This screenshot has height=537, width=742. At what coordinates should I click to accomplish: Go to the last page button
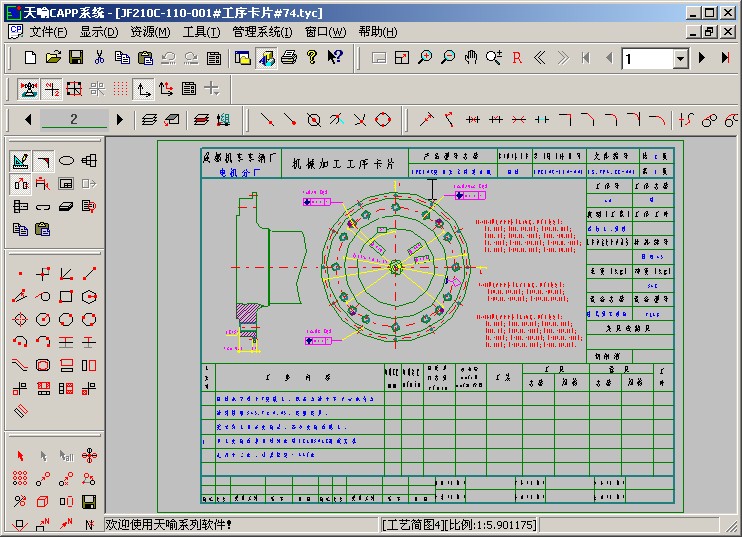point(725,58)
